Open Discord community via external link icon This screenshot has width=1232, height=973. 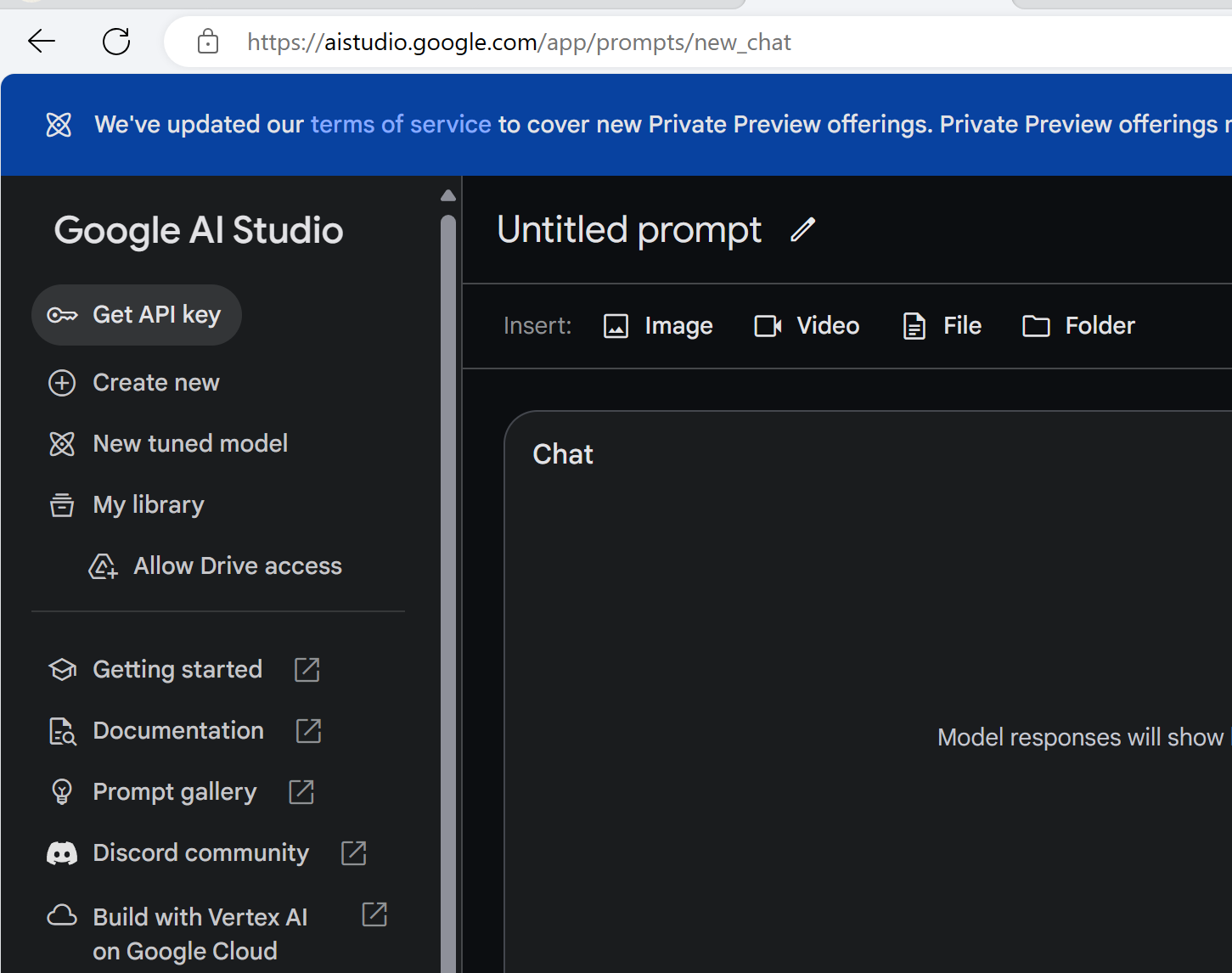(x=354, y=853)
